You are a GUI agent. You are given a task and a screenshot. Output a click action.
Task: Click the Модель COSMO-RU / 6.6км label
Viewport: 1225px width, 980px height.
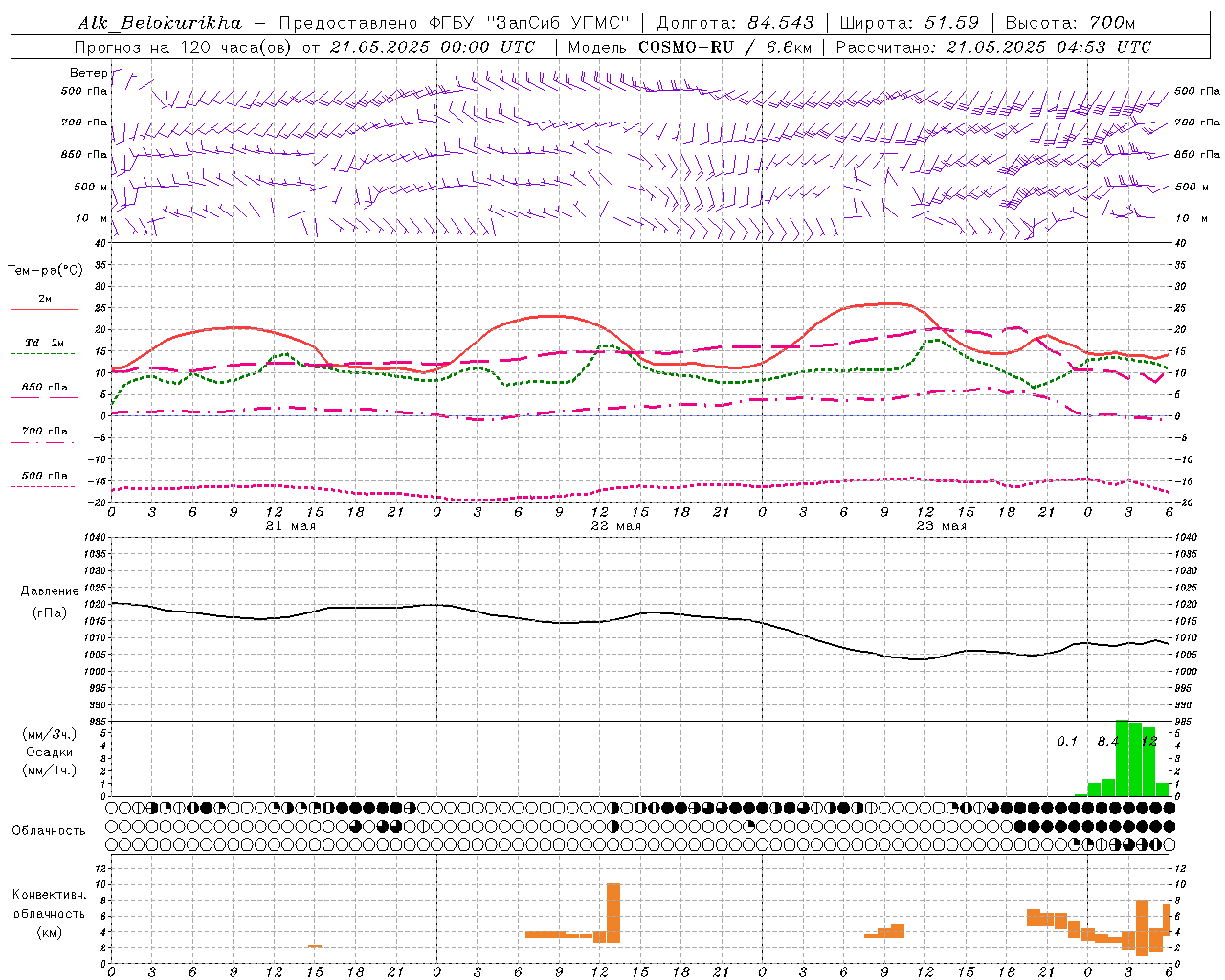point(689,47)
